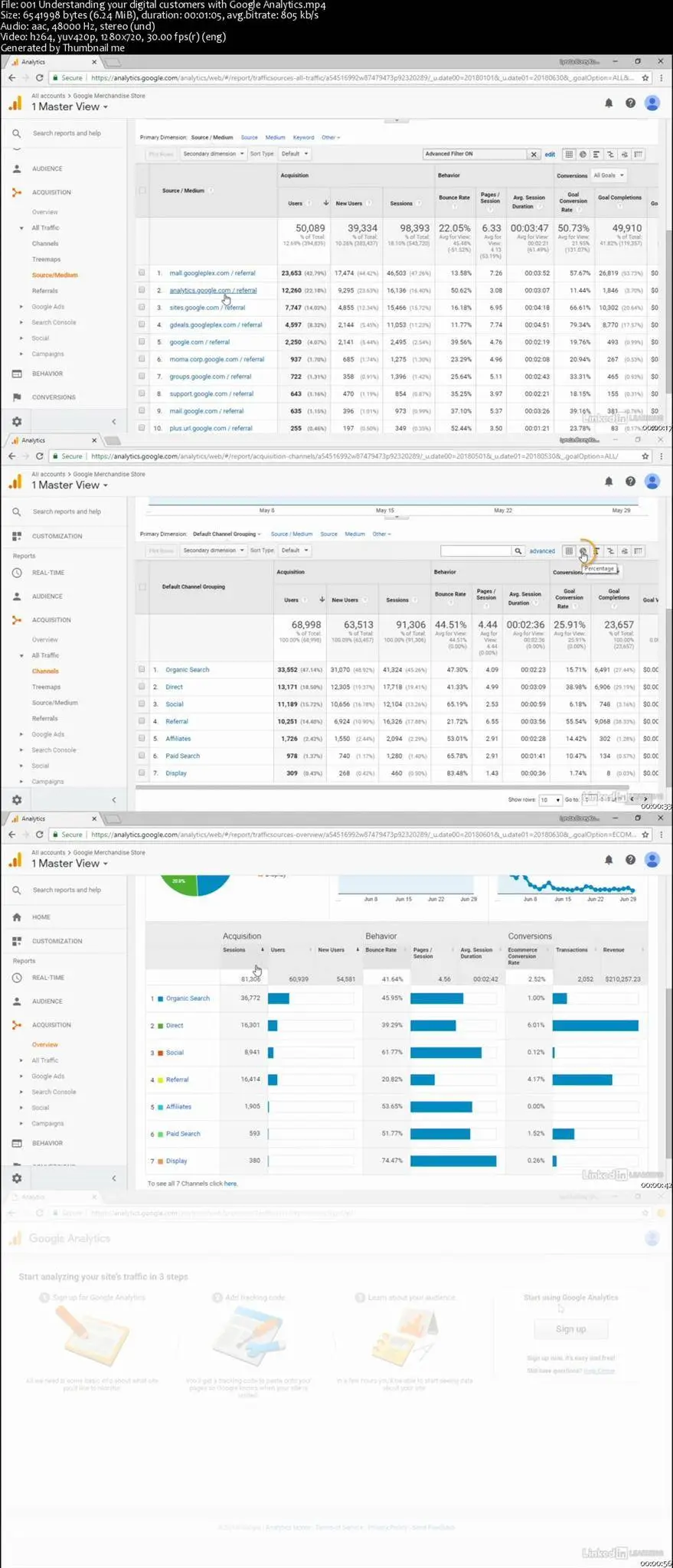Open All Goals conversions dropdown
Viewport: 673px width, 1568px height.
pyautogui.click(x=609, y=175)
